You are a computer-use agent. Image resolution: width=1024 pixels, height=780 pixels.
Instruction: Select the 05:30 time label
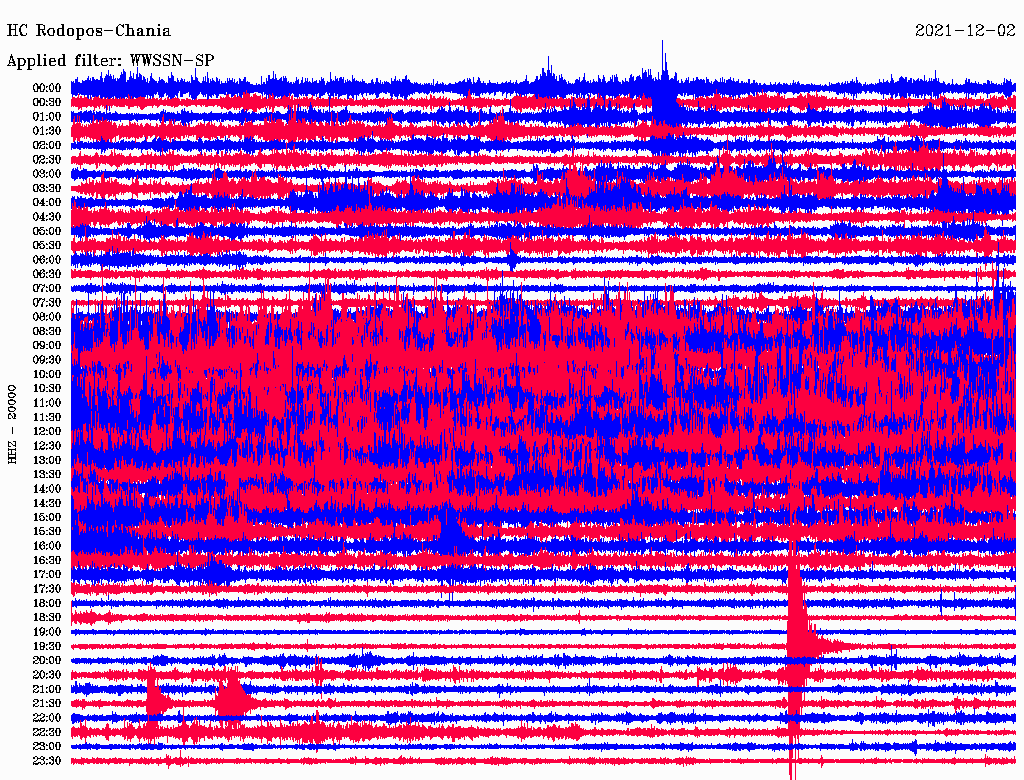tap(46, 245)
